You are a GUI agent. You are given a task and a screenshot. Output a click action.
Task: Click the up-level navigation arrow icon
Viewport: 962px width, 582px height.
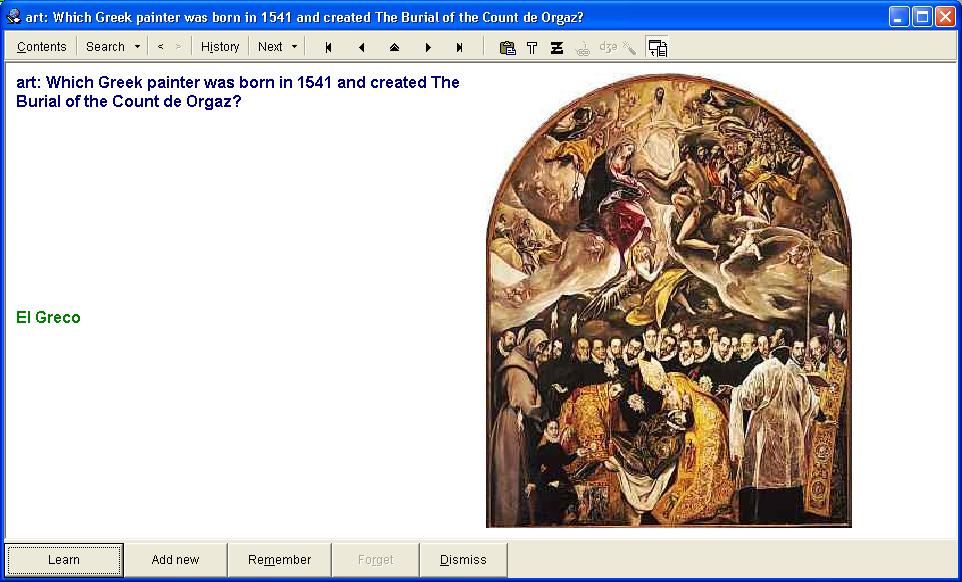[x=394, y=47]
